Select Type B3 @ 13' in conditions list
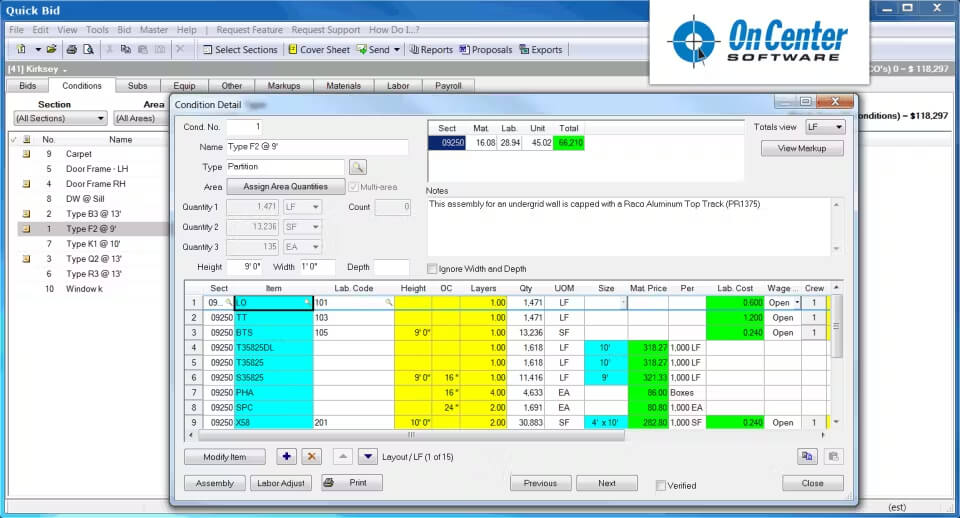The width and height of the screenshot is (960, 518). click(x=94, y=214)
